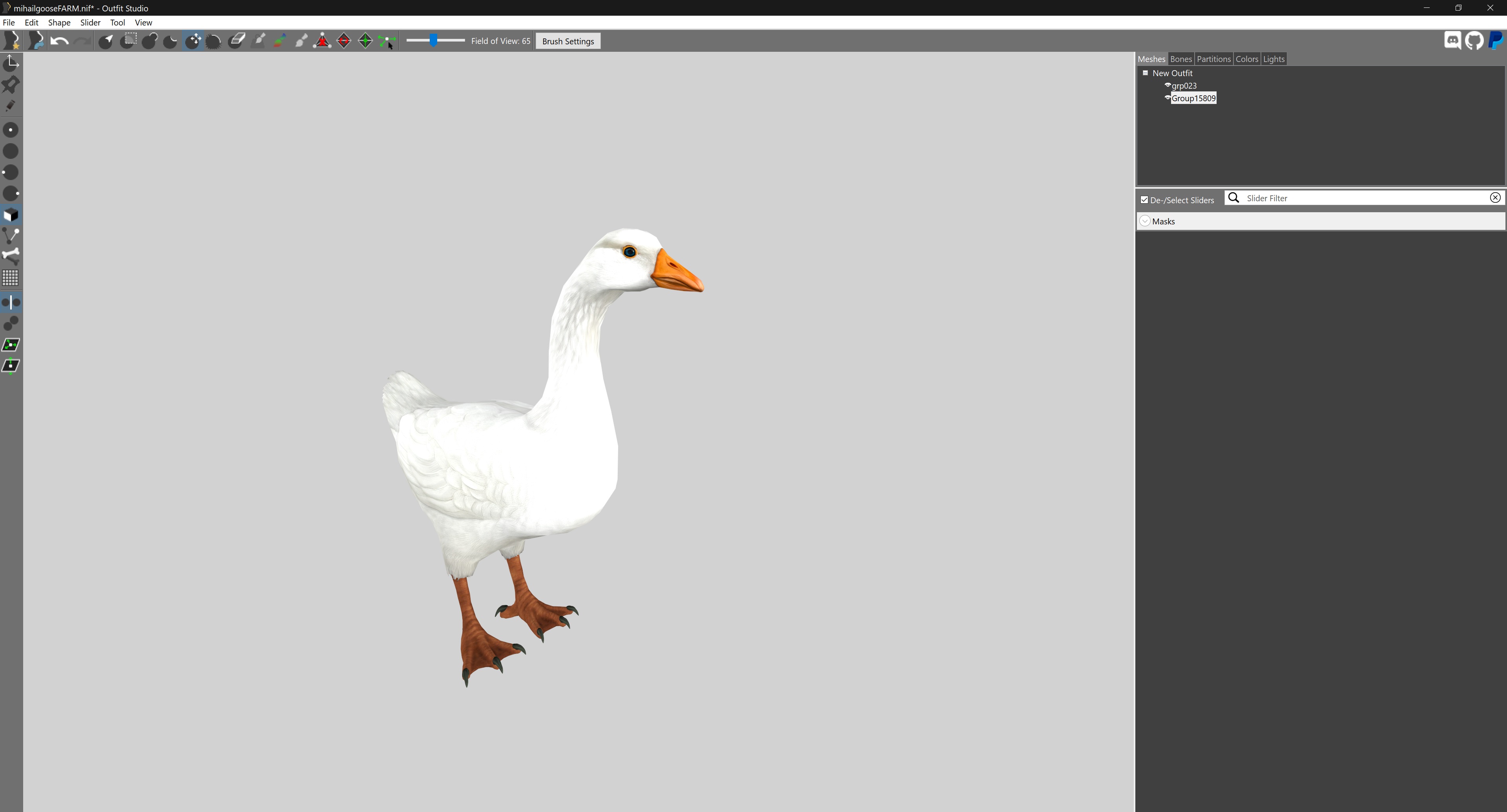Toggle wireframe with connected dots icon
Viewport: 1507px width, 812px height.
pyautogui.click(x=11, y=236)
